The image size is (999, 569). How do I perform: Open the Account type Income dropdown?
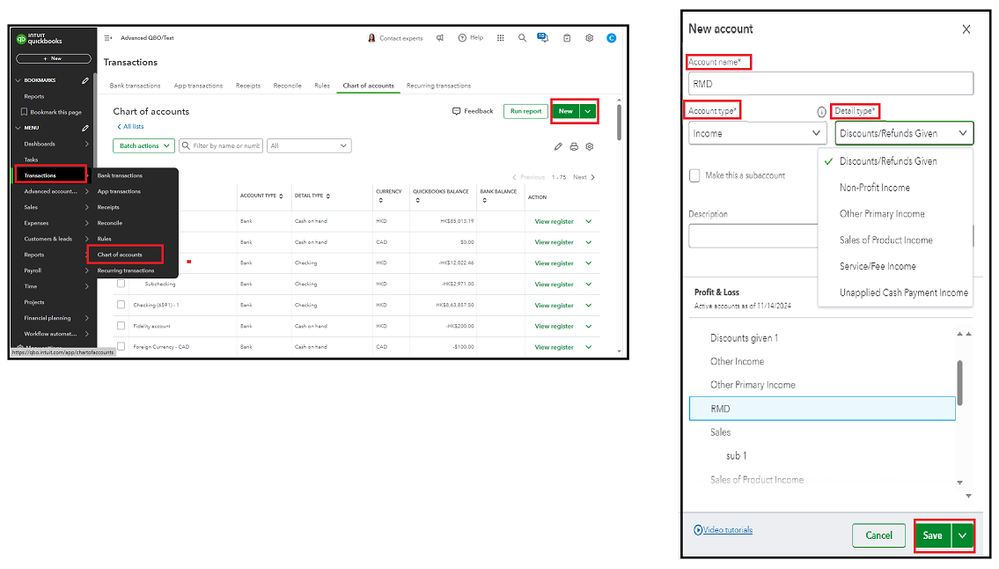coord(758,133)
